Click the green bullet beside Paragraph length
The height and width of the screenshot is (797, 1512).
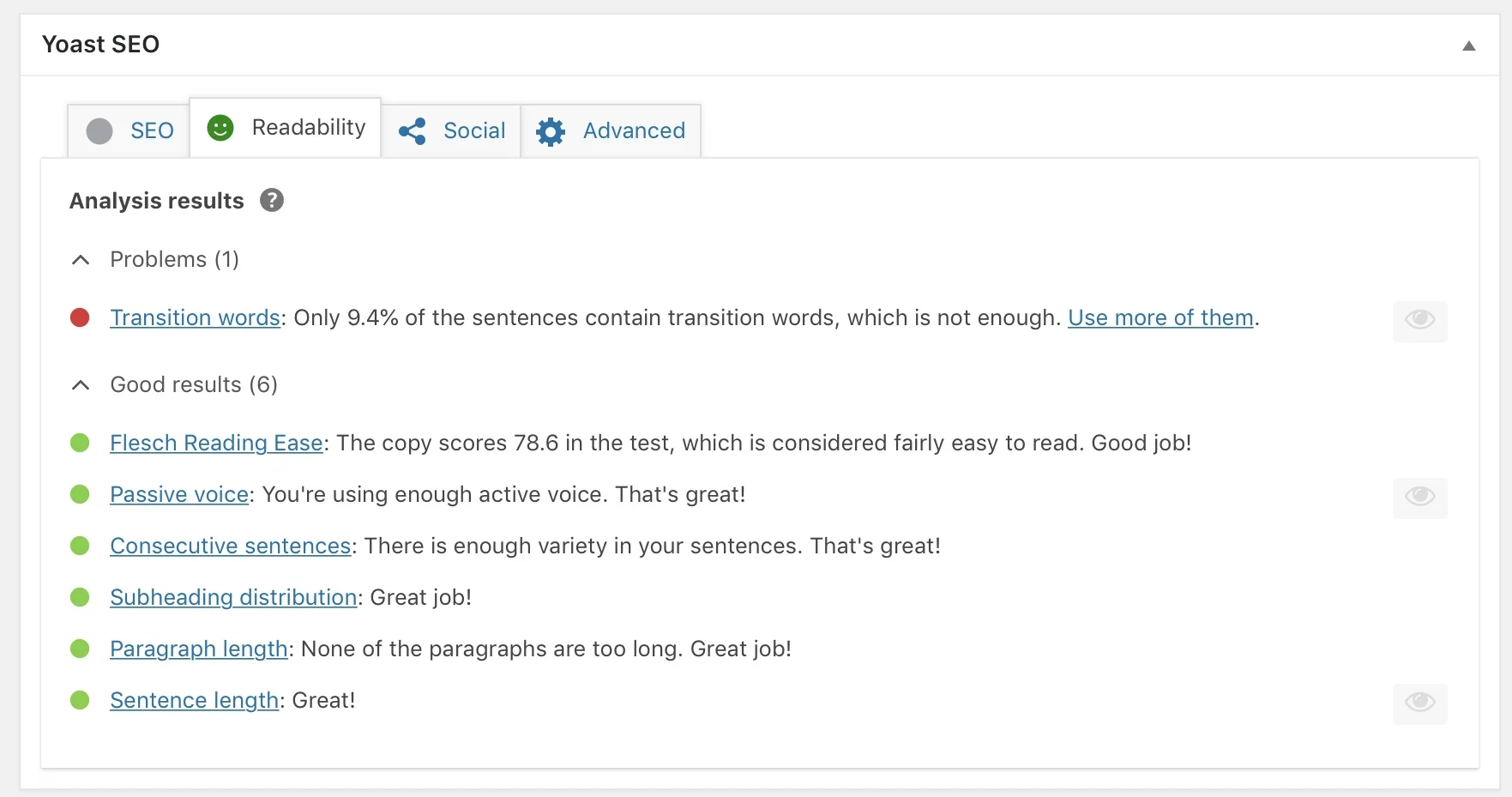(x=80, y=649)
